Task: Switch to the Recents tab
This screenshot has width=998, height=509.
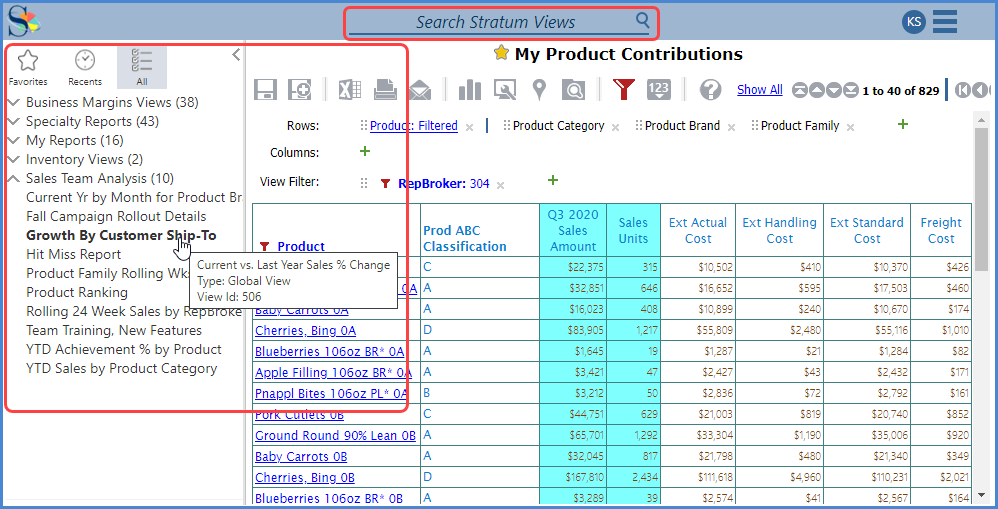Action: (85, 67)
